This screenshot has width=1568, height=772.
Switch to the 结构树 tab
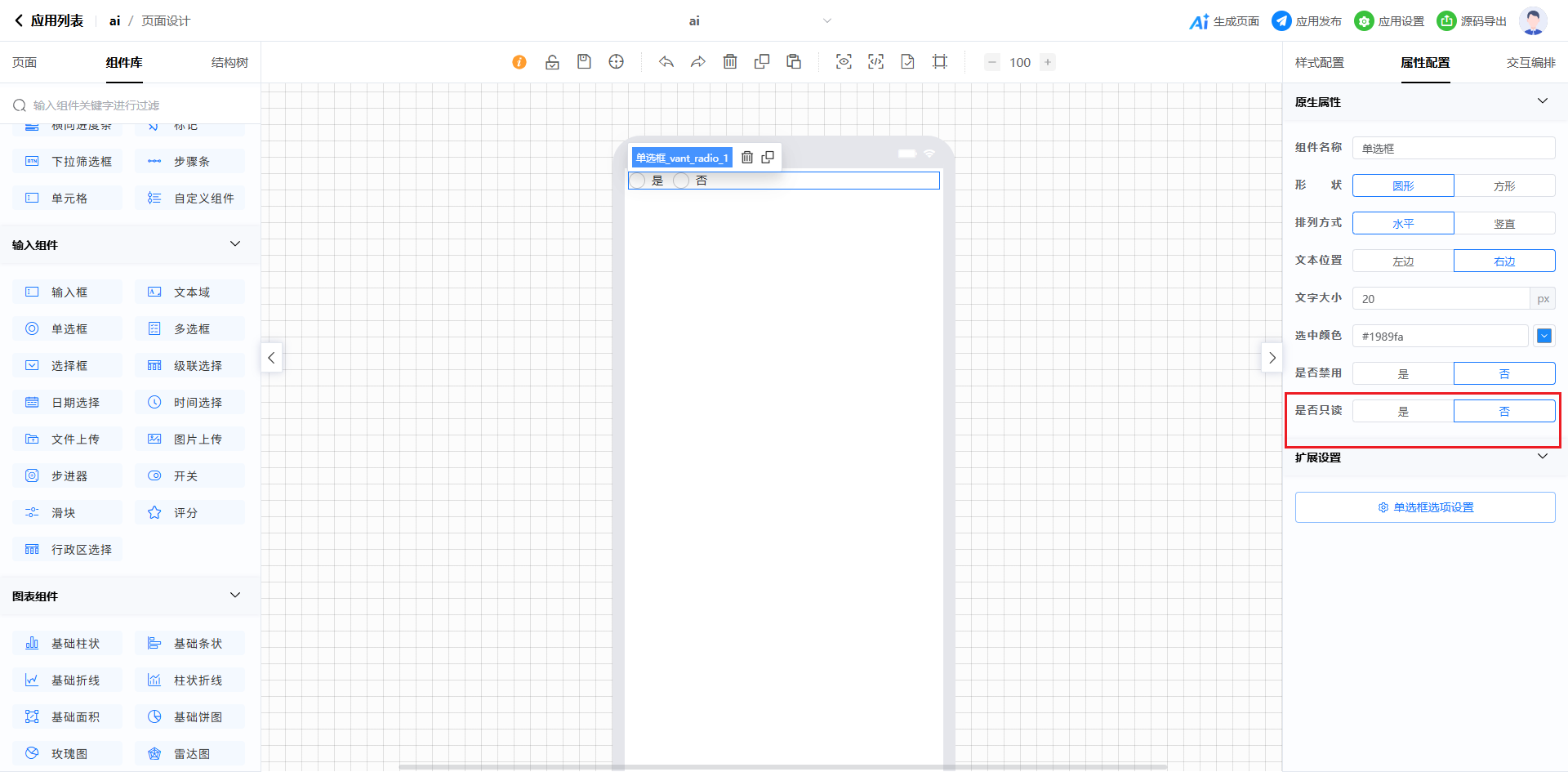click(x=229, y=63)
